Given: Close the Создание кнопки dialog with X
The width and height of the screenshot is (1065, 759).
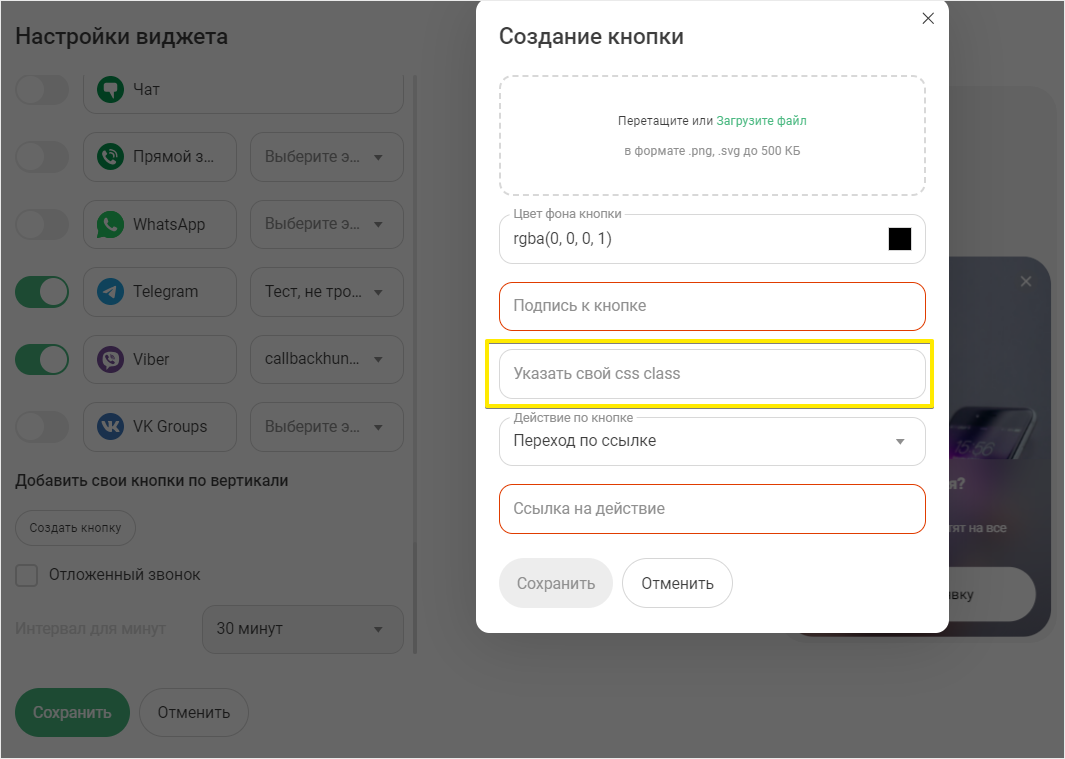Looking at the screenshot, I should 928,18.
